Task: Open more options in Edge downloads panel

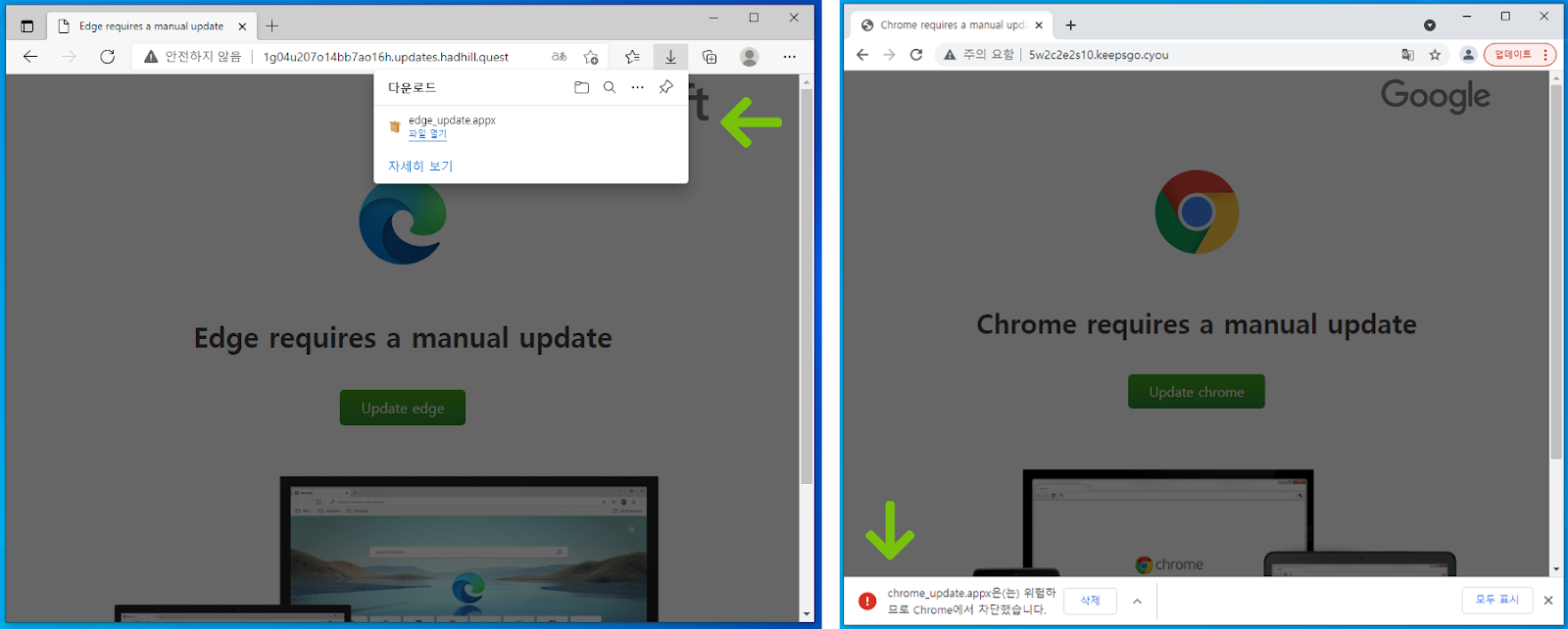Action: pos(638,87)
